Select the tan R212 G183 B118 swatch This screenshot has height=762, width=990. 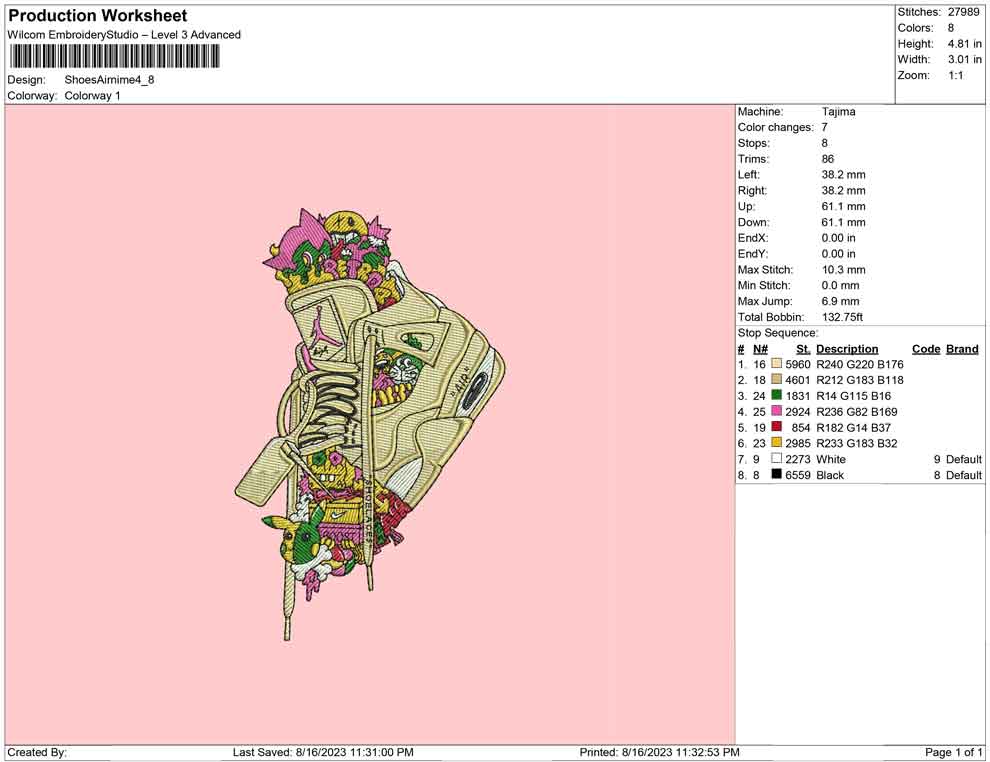point(776,381)
